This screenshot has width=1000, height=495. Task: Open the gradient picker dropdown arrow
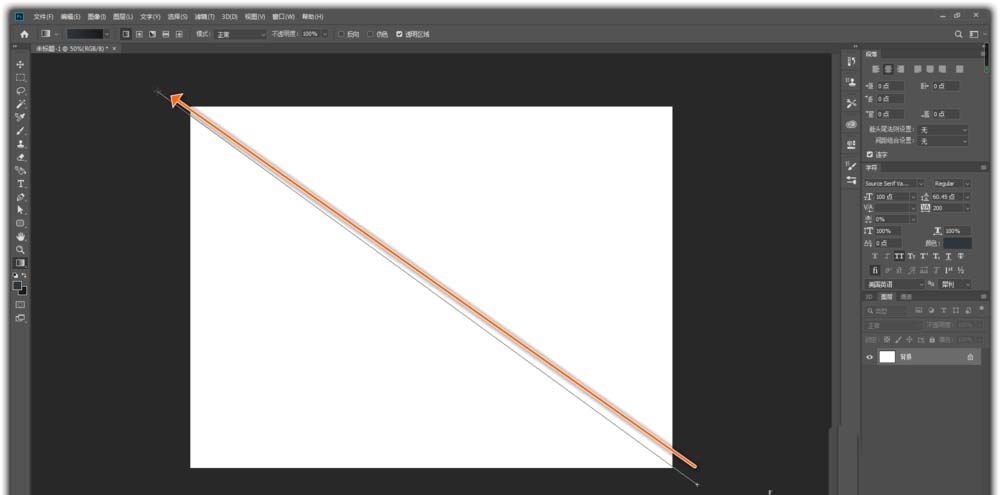107,34
